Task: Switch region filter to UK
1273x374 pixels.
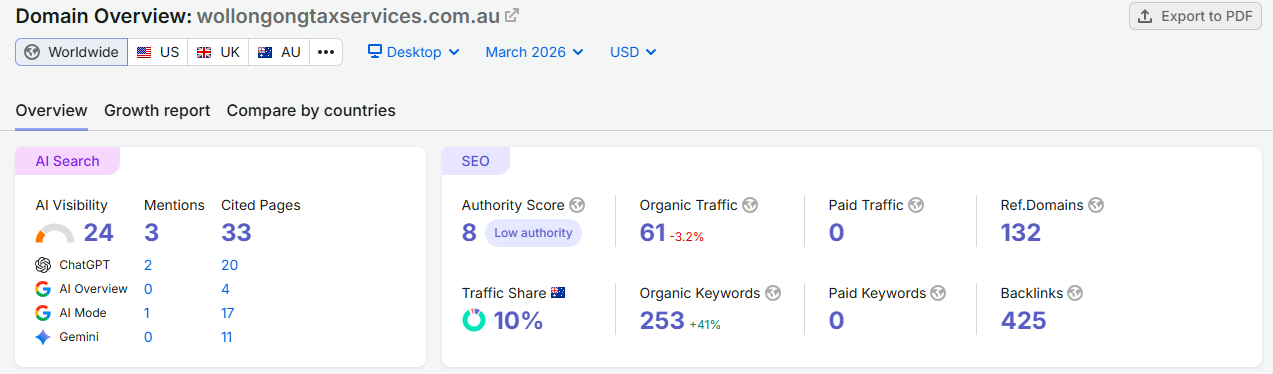Action: pyautogui.click(x=218, y=52)
